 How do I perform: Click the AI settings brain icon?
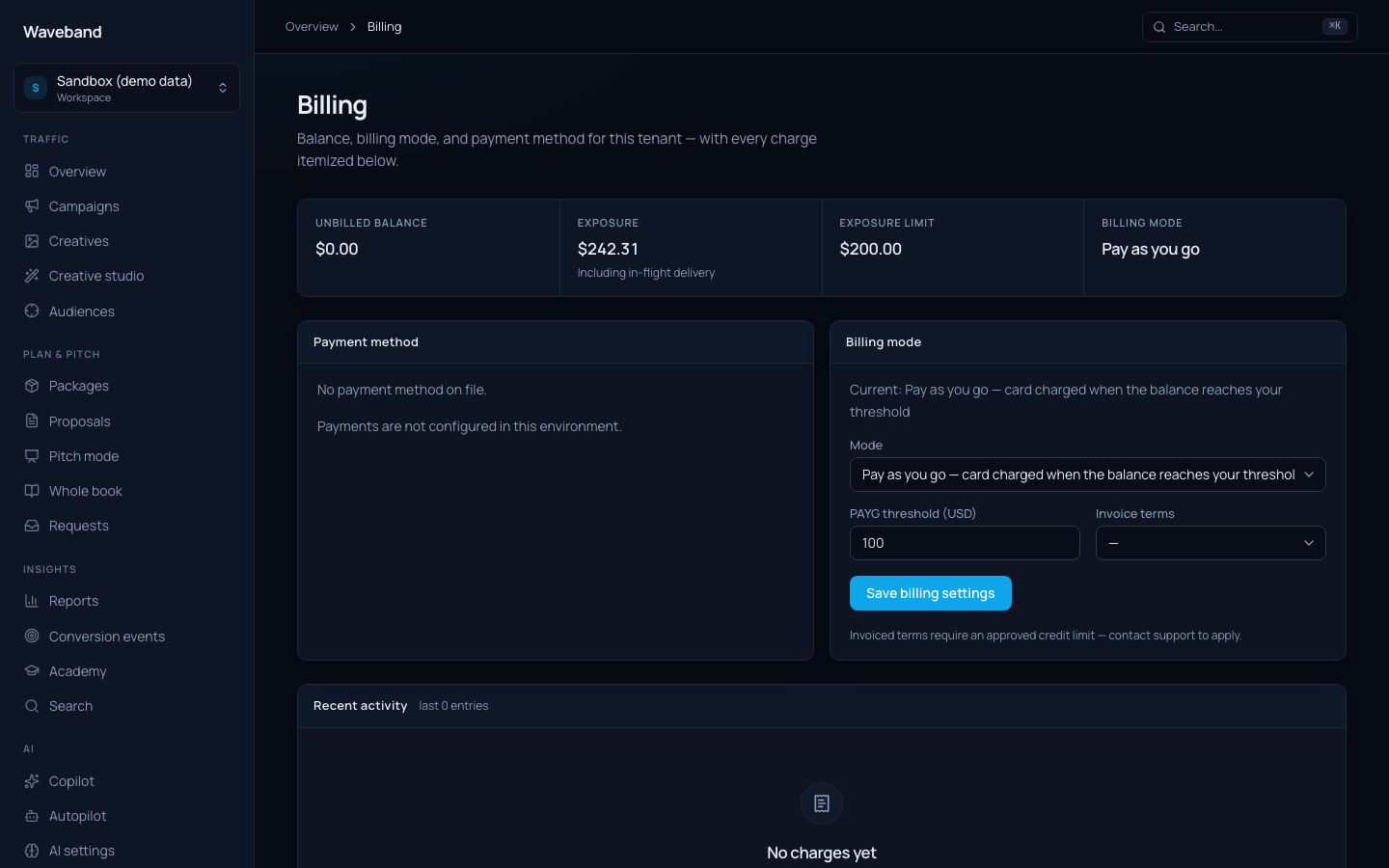pyautogui.click(x=32, y=851)
